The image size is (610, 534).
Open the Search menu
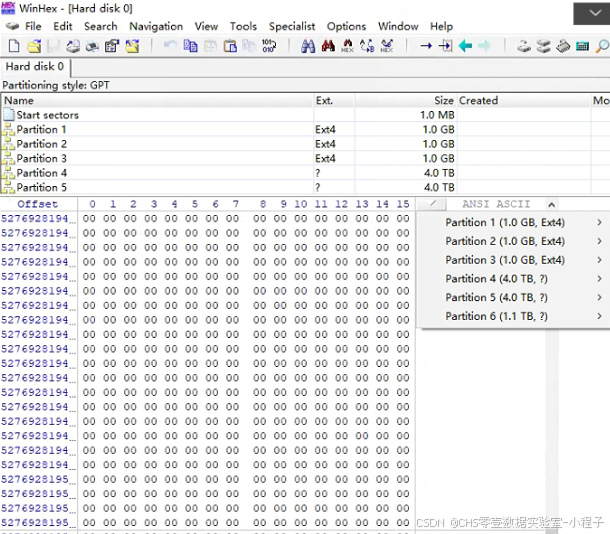pyautogui.click(x=101, y=26)
